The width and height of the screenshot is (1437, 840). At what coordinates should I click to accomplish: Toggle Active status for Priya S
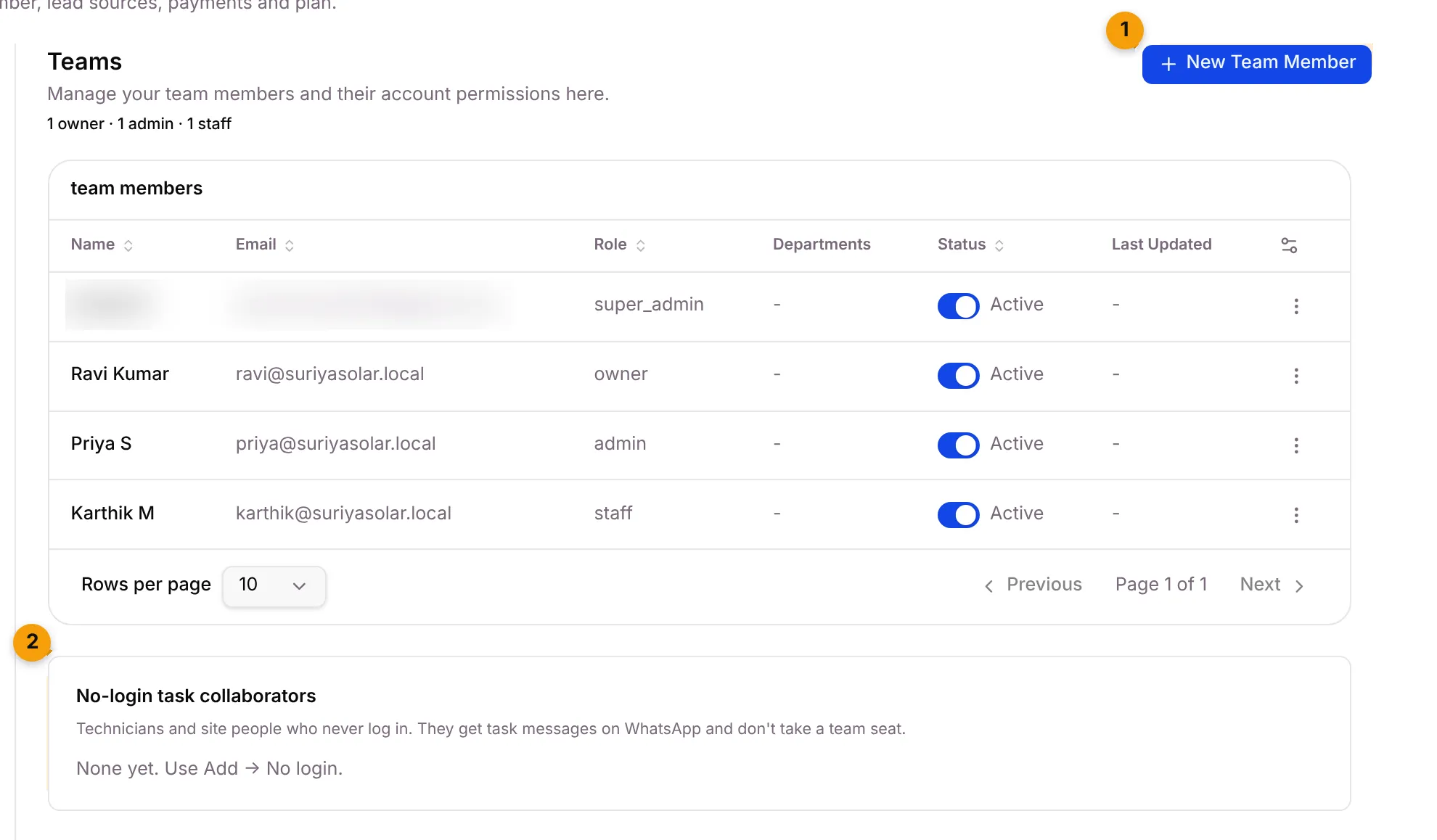[x=958, y=445]
